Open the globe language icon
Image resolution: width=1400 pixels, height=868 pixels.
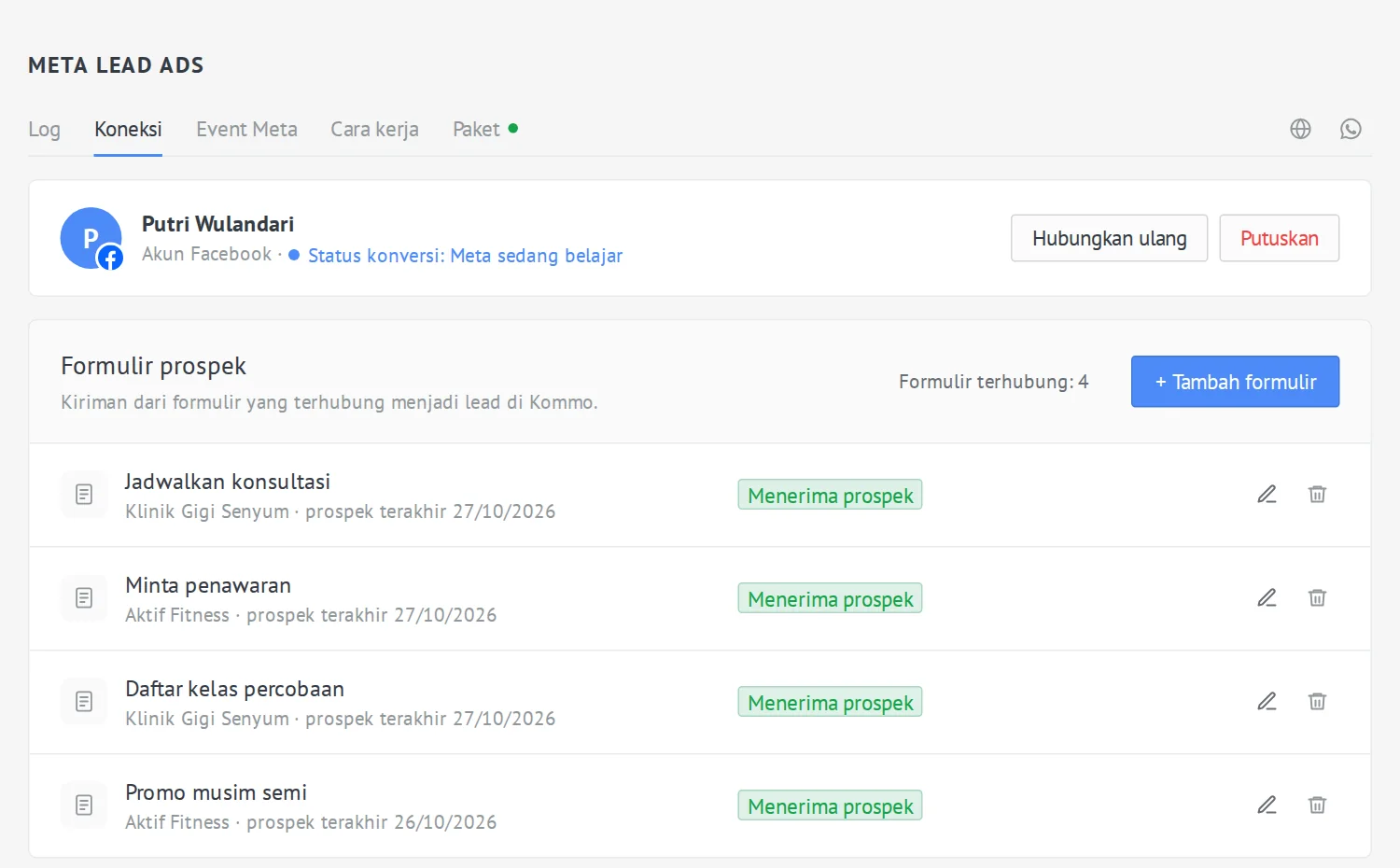click(x=1300, y=129)
